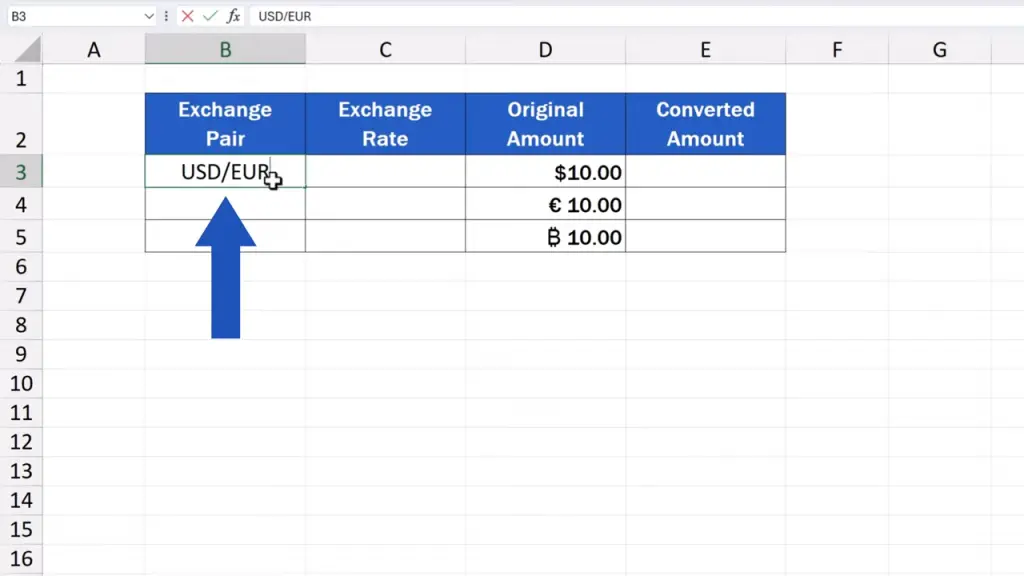Select column D header

pyautogui.click(x=545, y=49)
